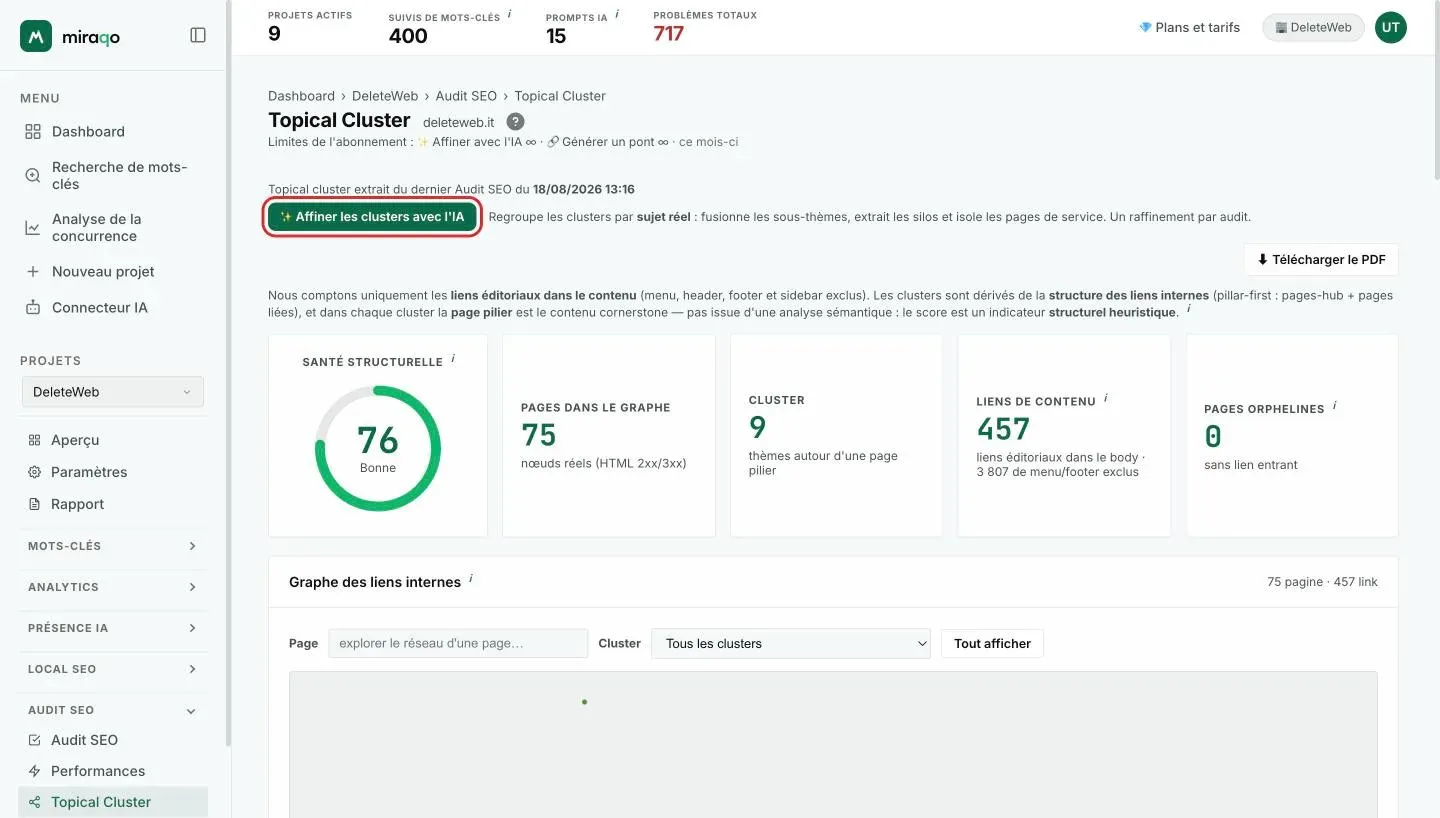Go to Audit SEO in the breadcrumb
Viewport: 1440px width, 818px height.
coord(466,96)
